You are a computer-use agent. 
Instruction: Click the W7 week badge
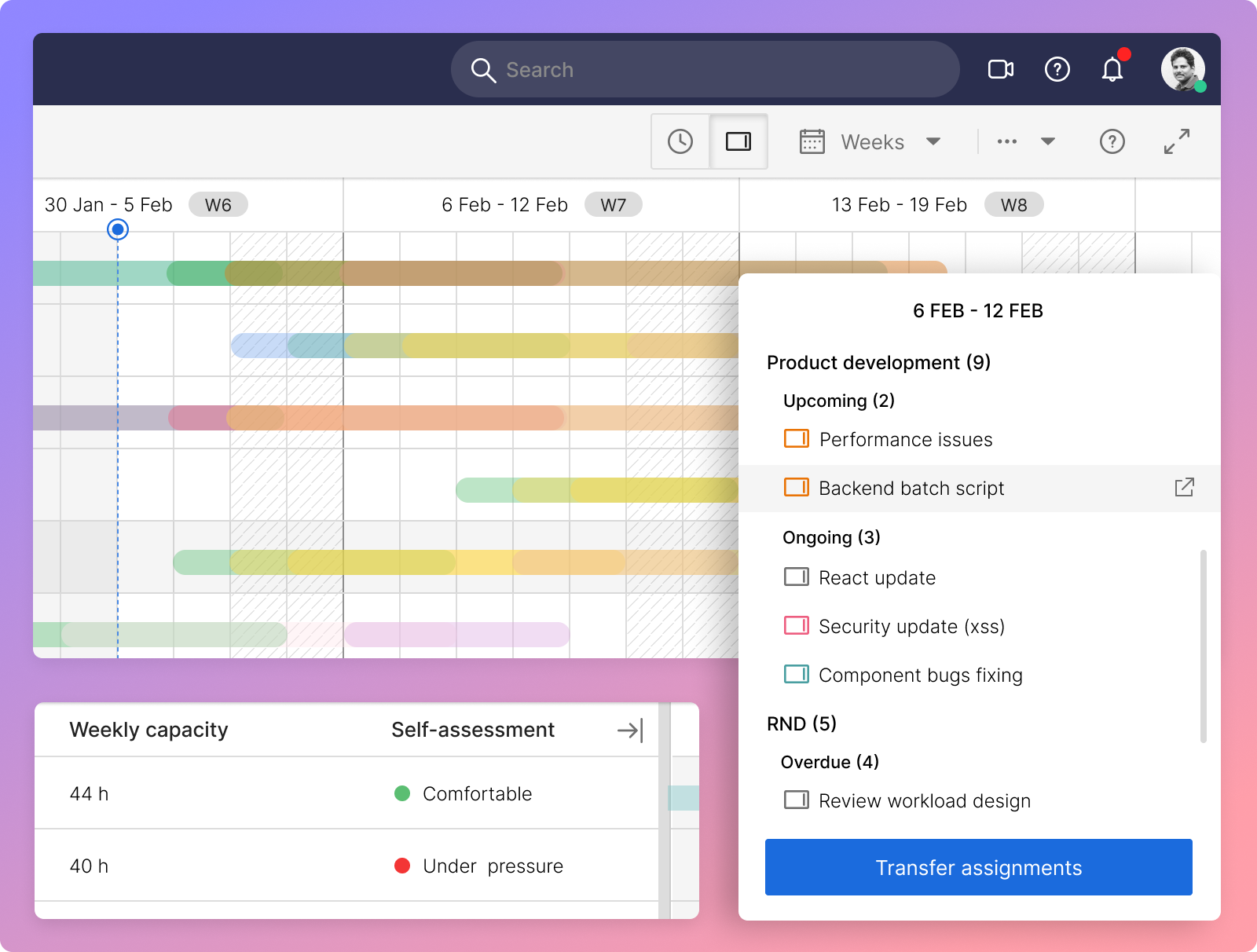click(x=613, y=205)
